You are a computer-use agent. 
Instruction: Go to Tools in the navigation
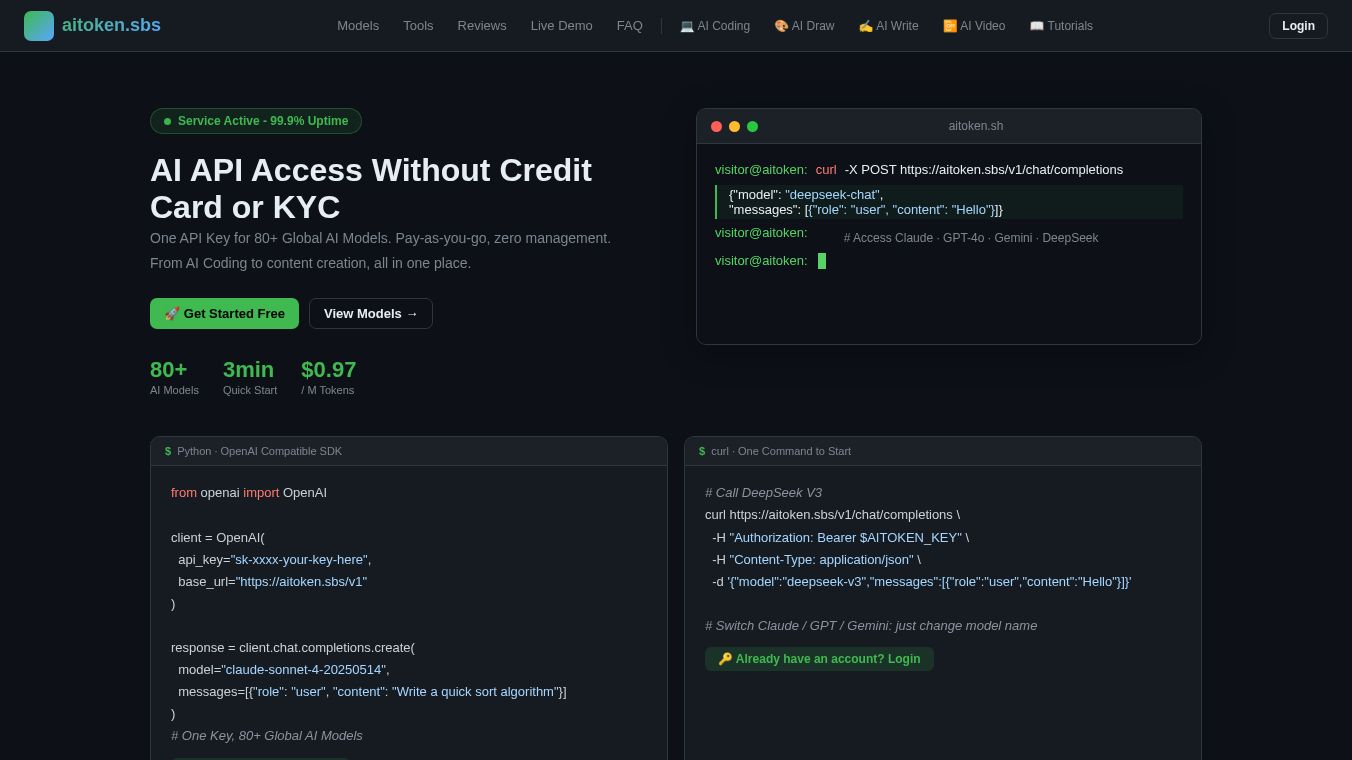click(418, 26)
